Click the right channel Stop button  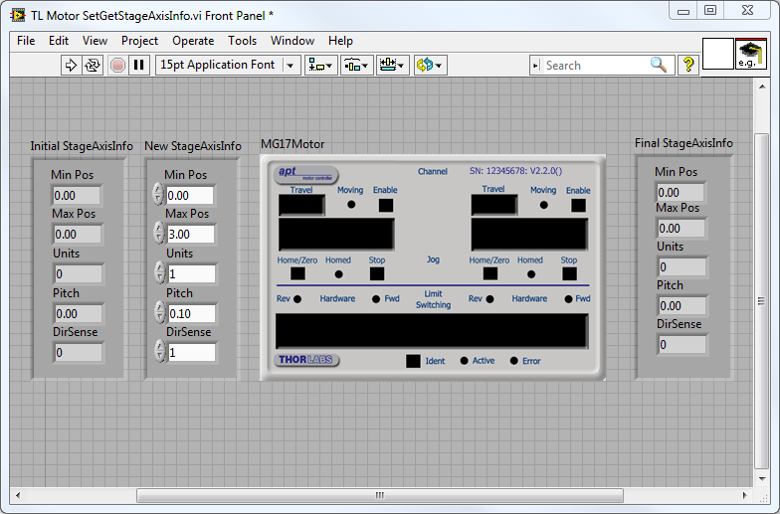[569, 273]
